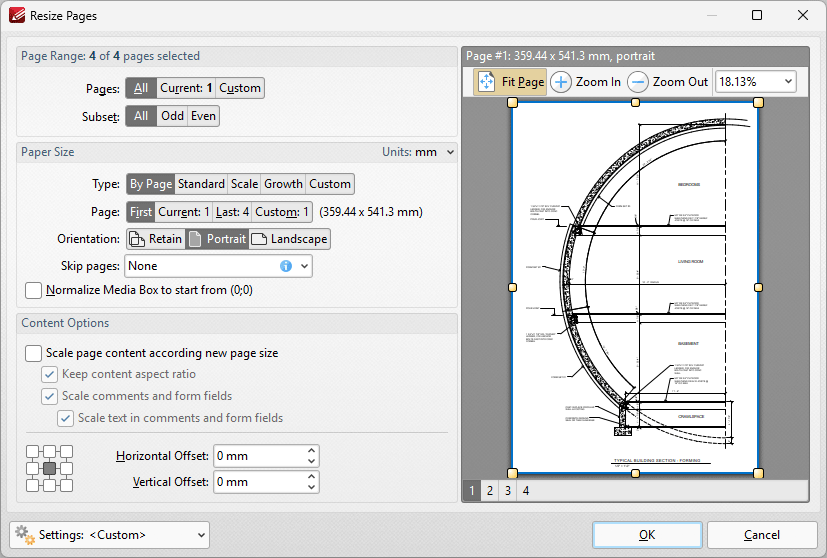Screen dimensions: 827x558
Task: Enable Scale page content according new page size
Action: tap(33, 353)
